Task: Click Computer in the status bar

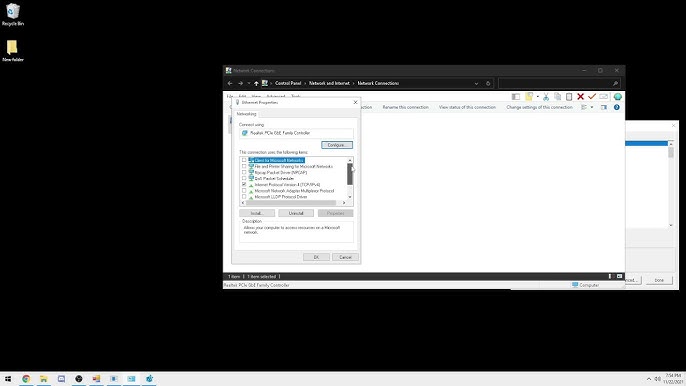Action: click(x=585, y=285)
